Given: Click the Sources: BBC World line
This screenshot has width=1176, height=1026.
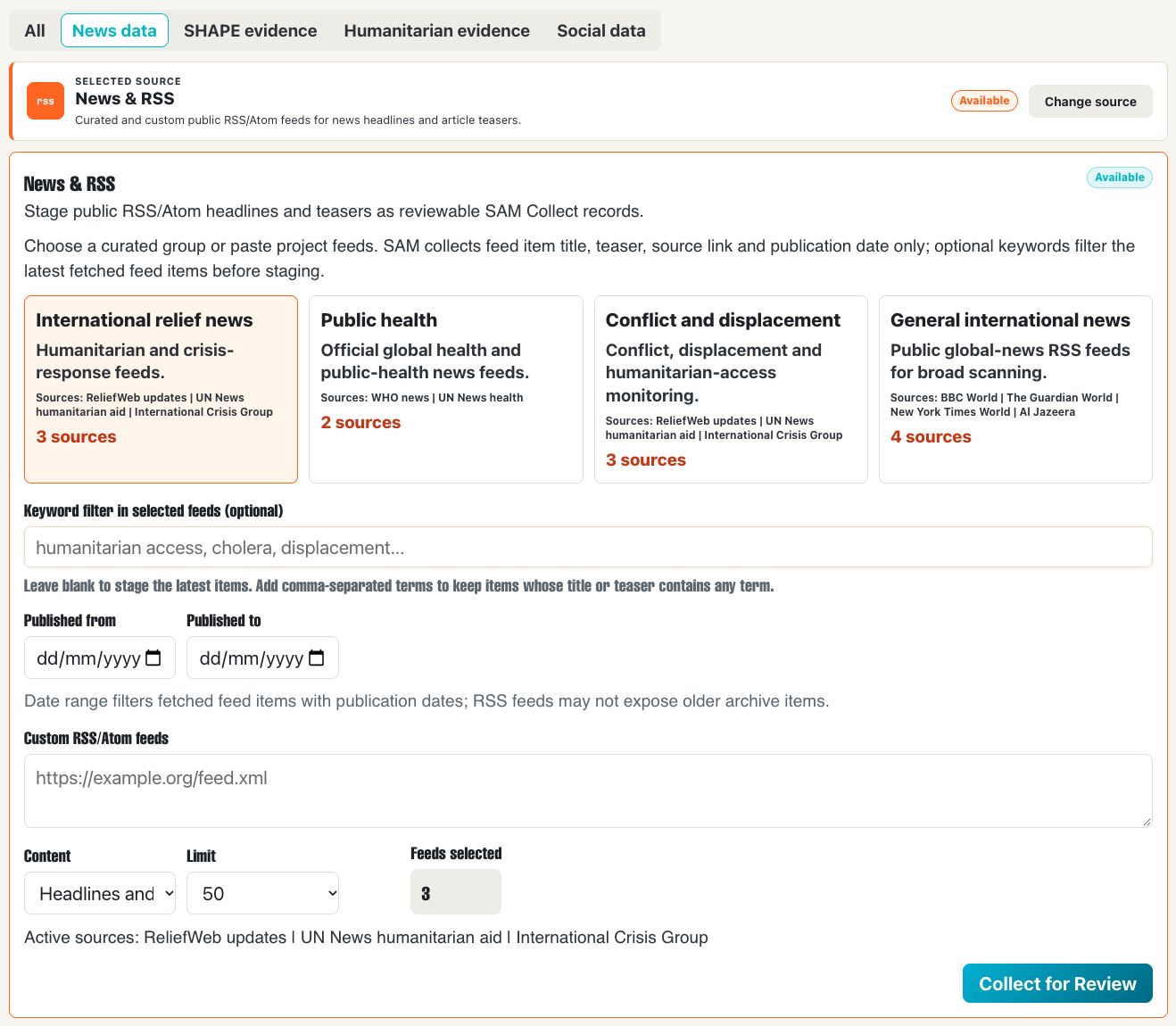Looking at the screenshot, I should 1005,405.
